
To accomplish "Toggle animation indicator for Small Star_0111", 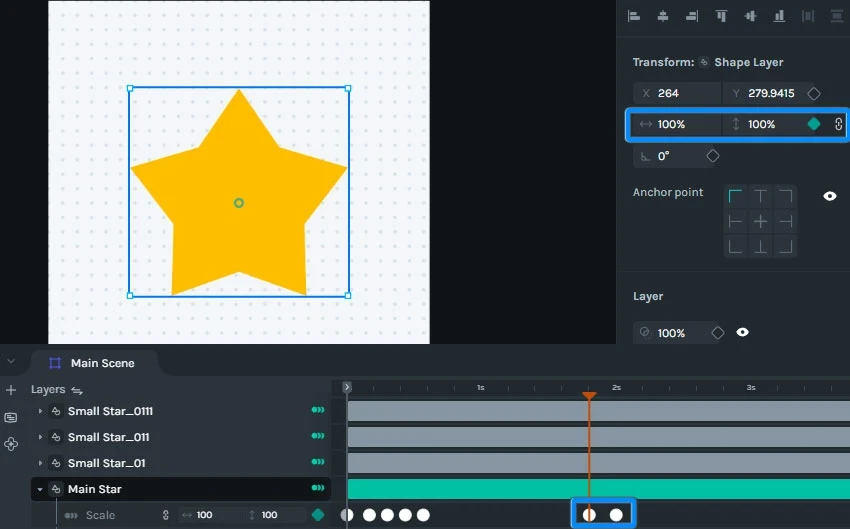I will (318, 410).
